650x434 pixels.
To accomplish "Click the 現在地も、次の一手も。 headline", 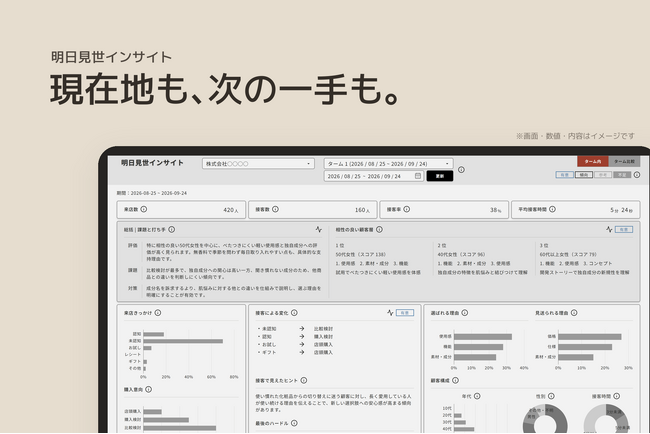I will [226, 89].
